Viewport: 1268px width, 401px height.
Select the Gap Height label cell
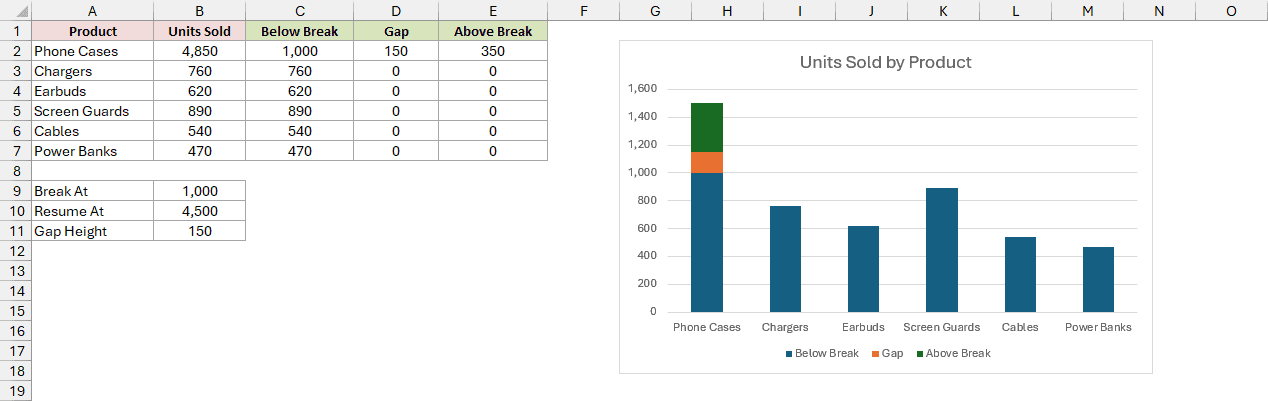(93, 231)
